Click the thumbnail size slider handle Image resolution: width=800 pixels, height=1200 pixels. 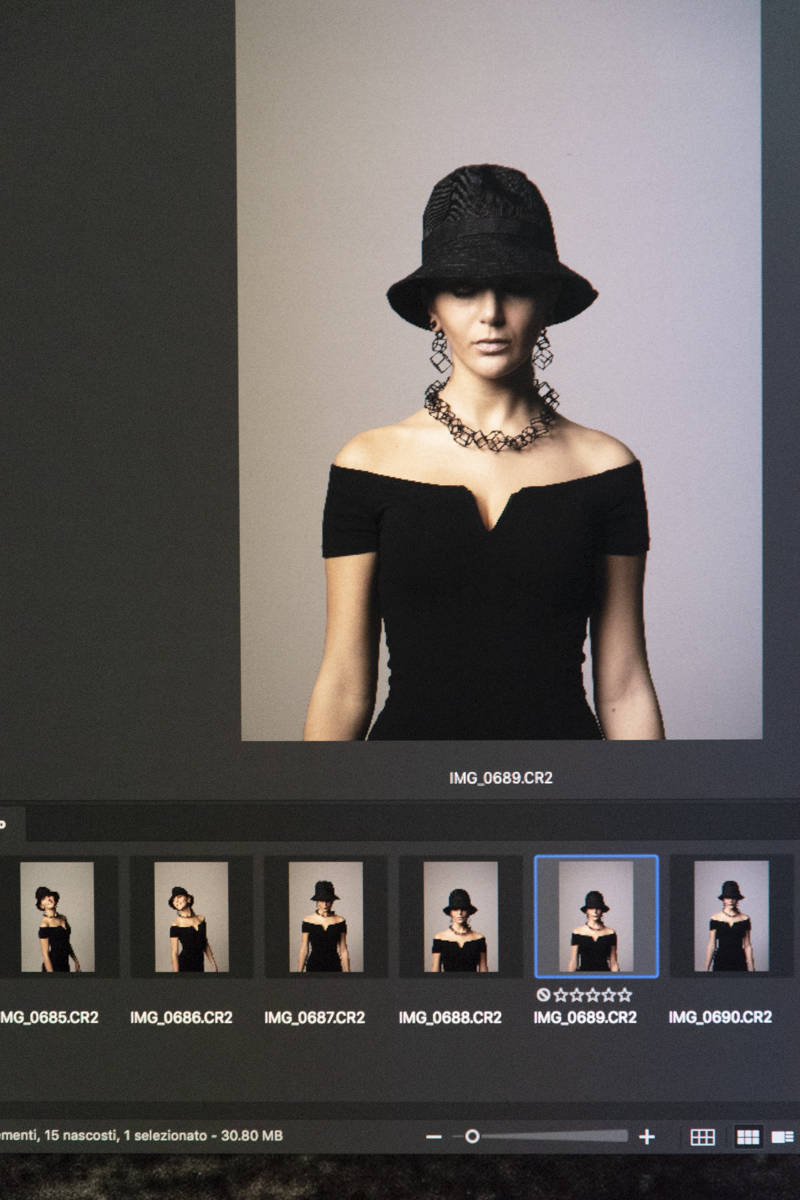coord(472,1136)
